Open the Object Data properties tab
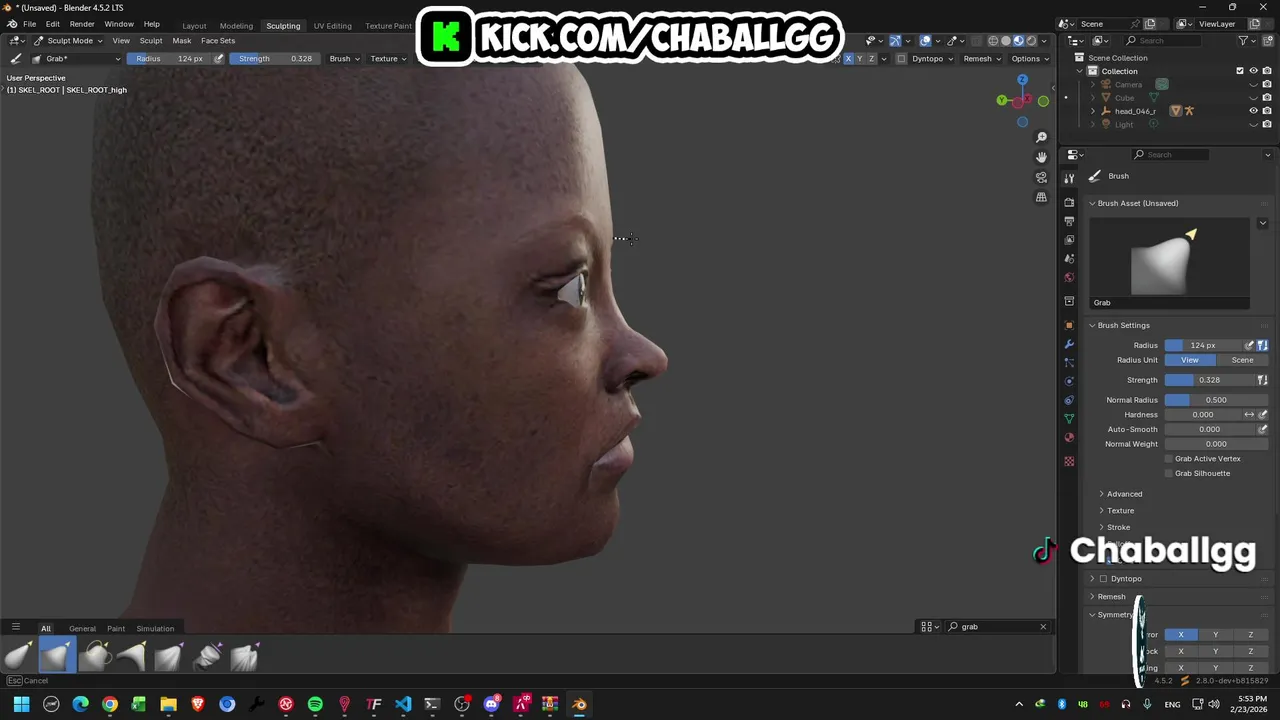The height and width of the screenshot is (720, 1280). [1069, 419]
